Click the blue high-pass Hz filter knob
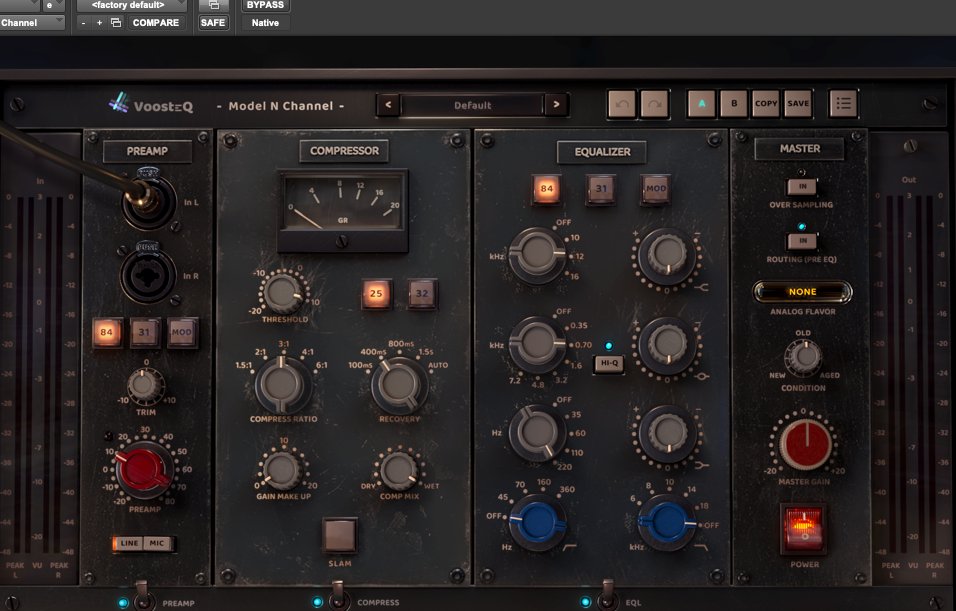Viewport: 956px width, 611px height. tap(538, 523)
